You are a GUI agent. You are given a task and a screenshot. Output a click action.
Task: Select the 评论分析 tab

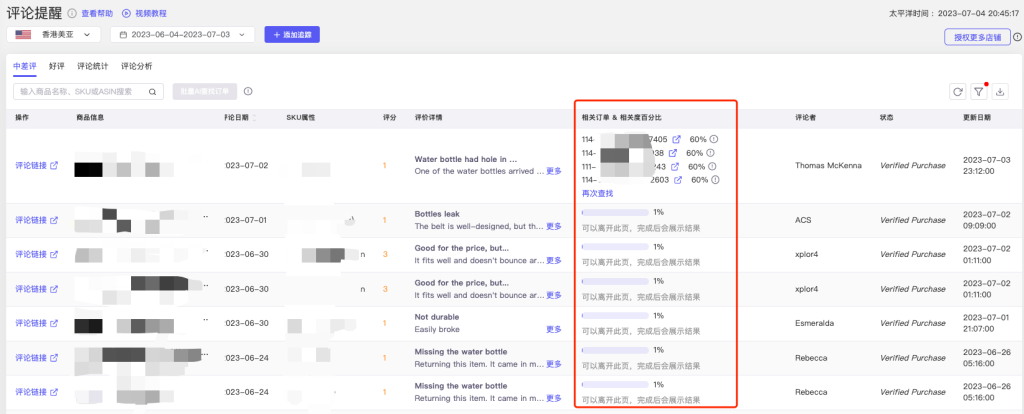137,66
